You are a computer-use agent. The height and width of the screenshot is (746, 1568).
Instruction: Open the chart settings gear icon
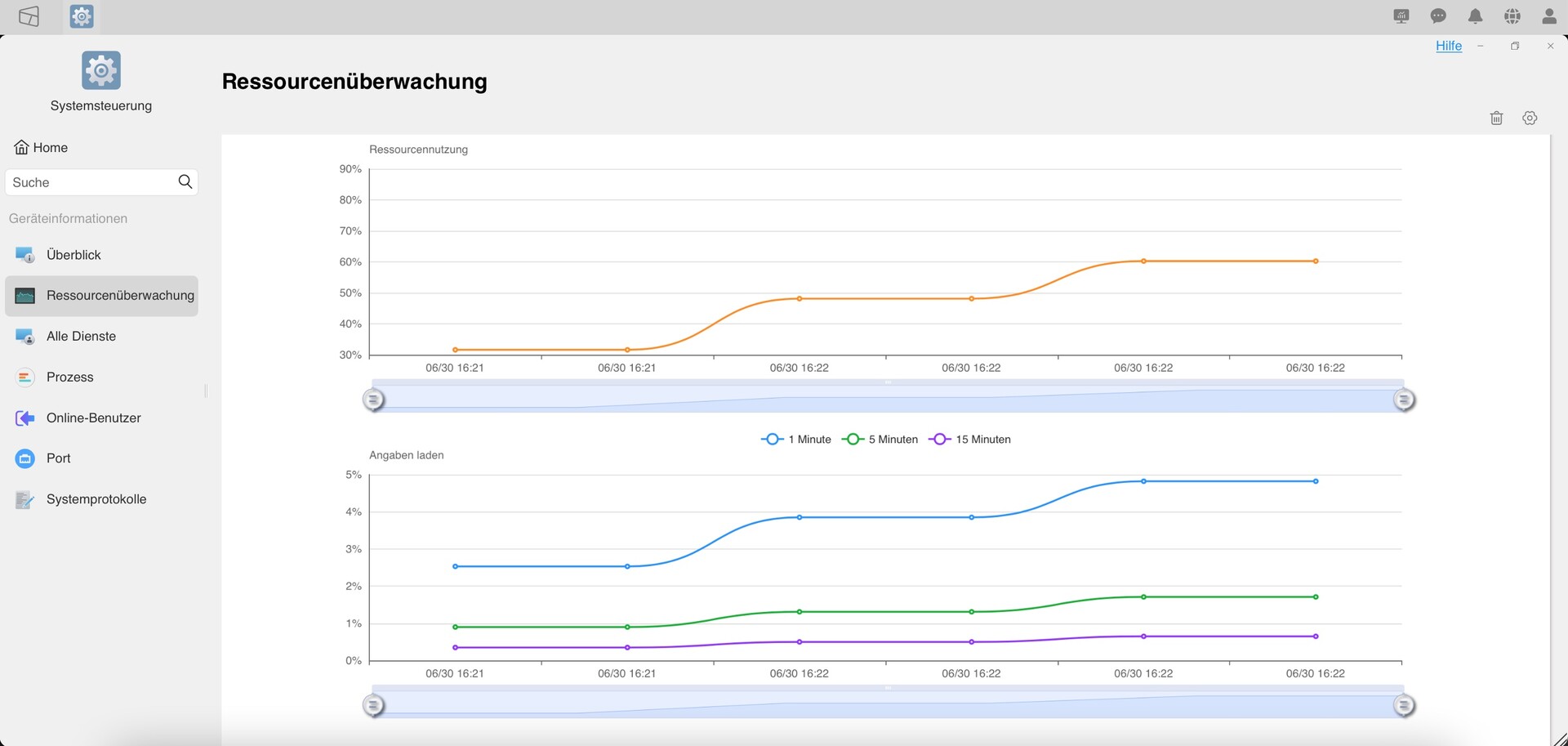click(1530, 118)
